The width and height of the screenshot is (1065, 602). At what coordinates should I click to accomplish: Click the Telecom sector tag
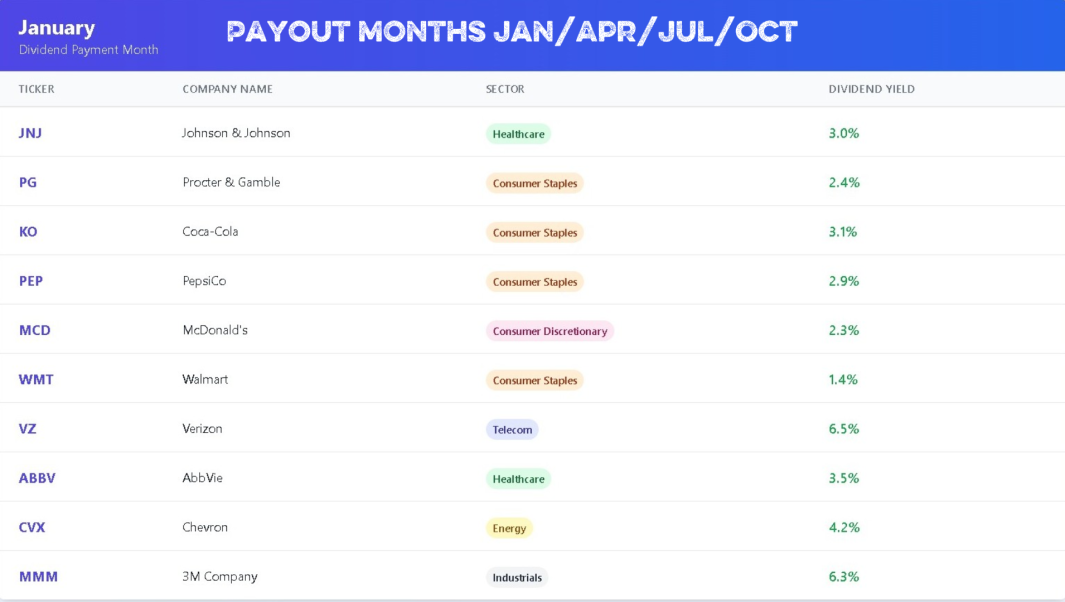[x=512, y=429]
